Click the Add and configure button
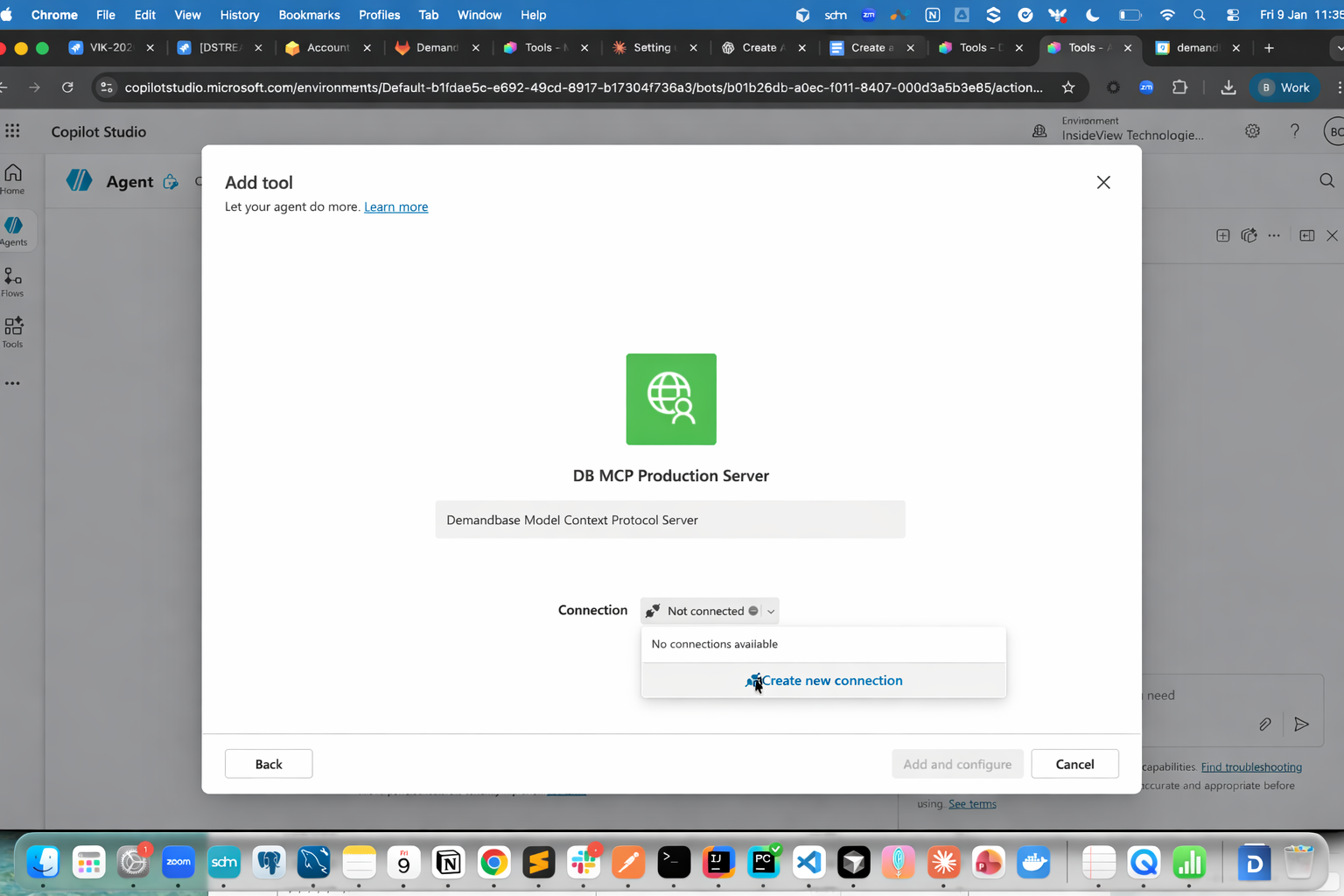This screenshot has width=1344, height=896. [957, 764]
